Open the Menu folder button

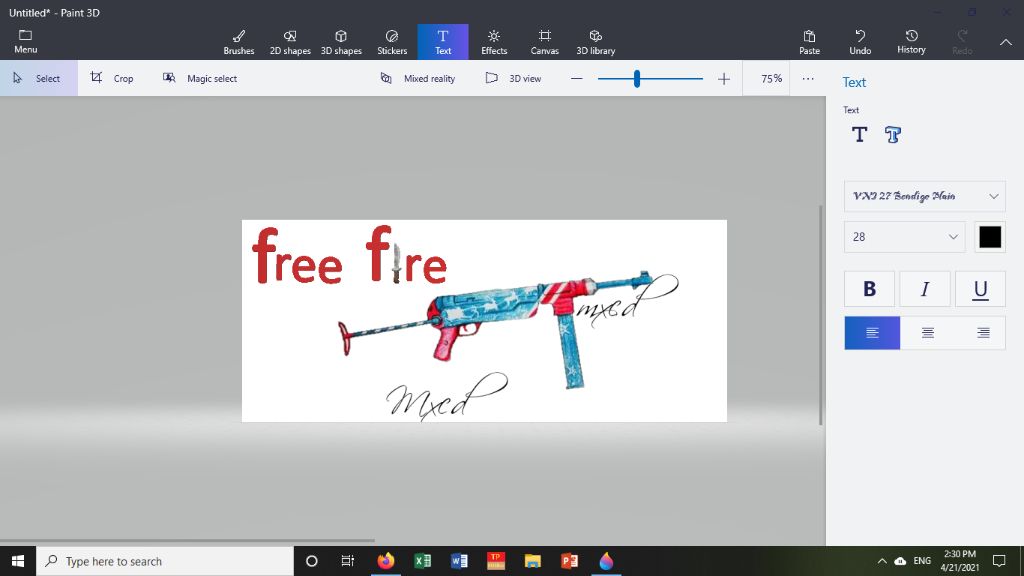[x=25, y=42]
